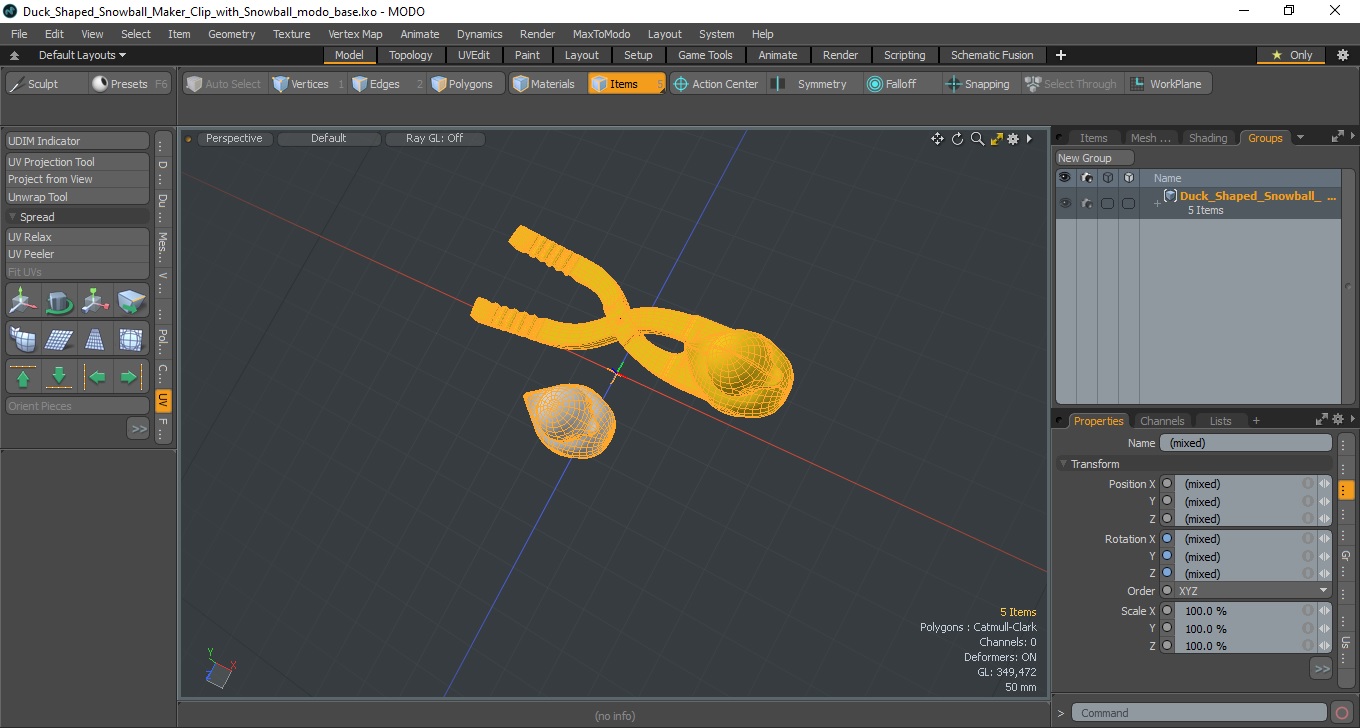This screenshot has width=1360, height=728.
Task: Click the align UVs down arrow icon
Action: point(59,377)
